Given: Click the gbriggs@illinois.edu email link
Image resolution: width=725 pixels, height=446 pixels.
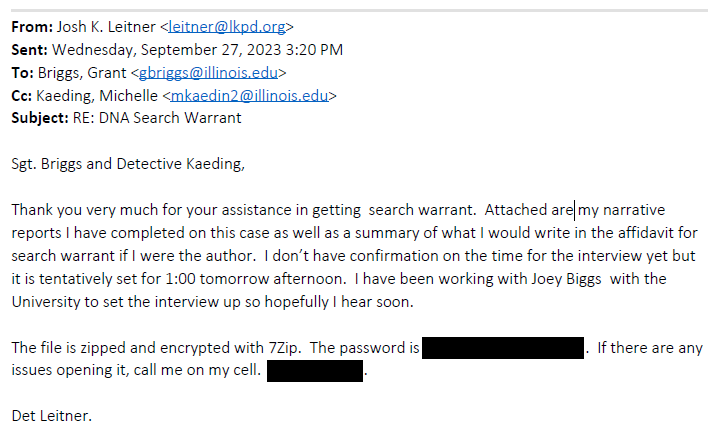Looking at the screenshot, I should pos(208,73).
